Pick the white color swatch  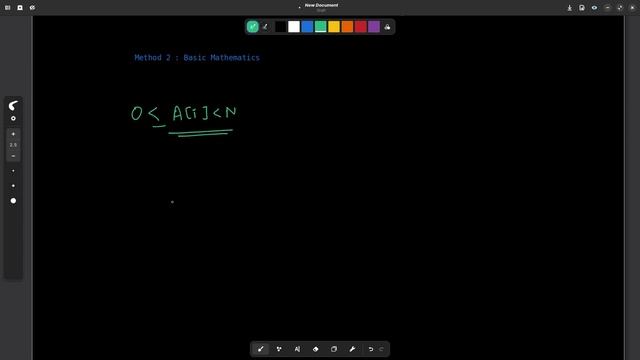coord(294,27)
